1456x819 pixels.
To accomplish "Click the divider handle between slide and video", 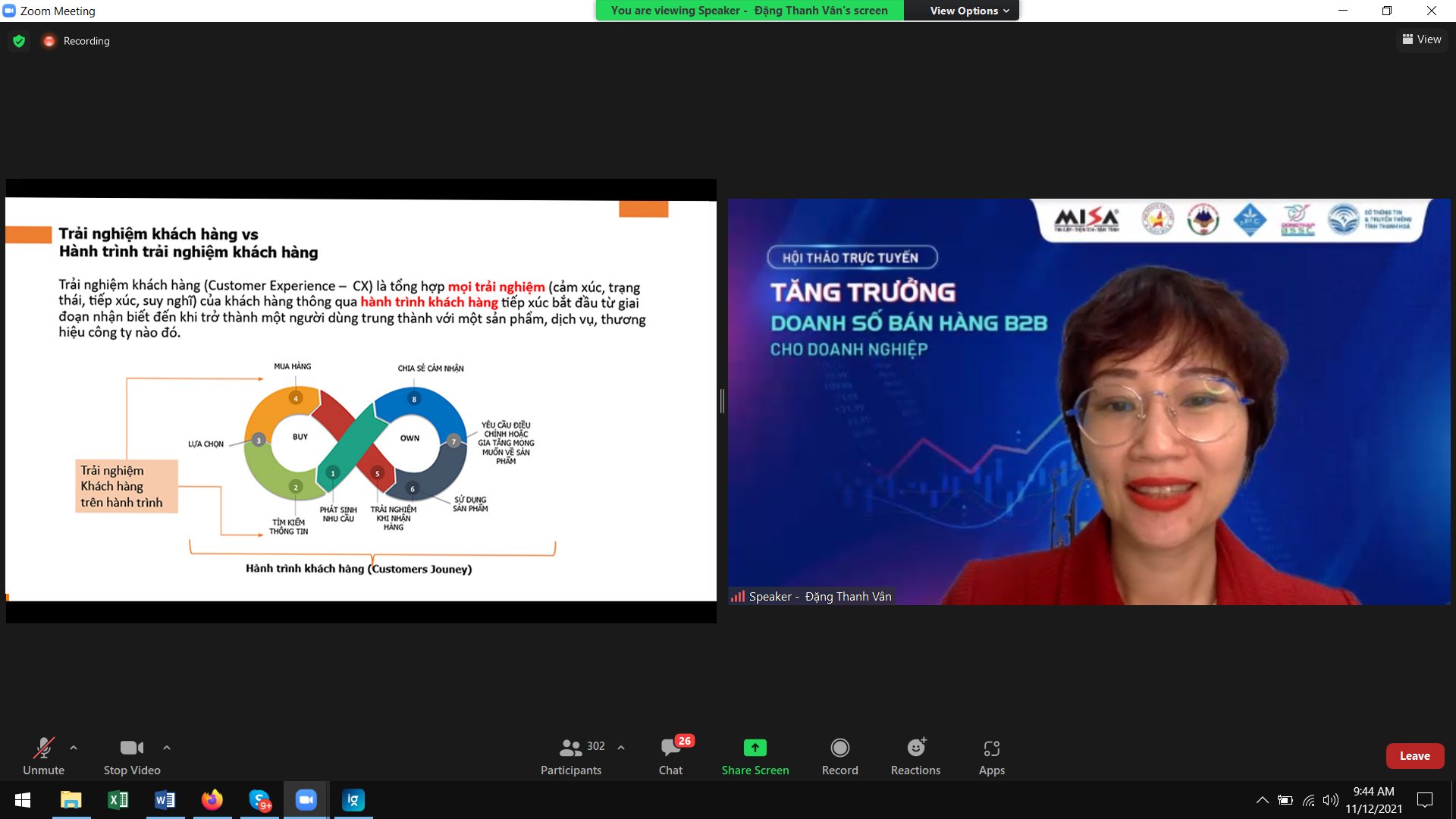I will click(x=722, y=401).
